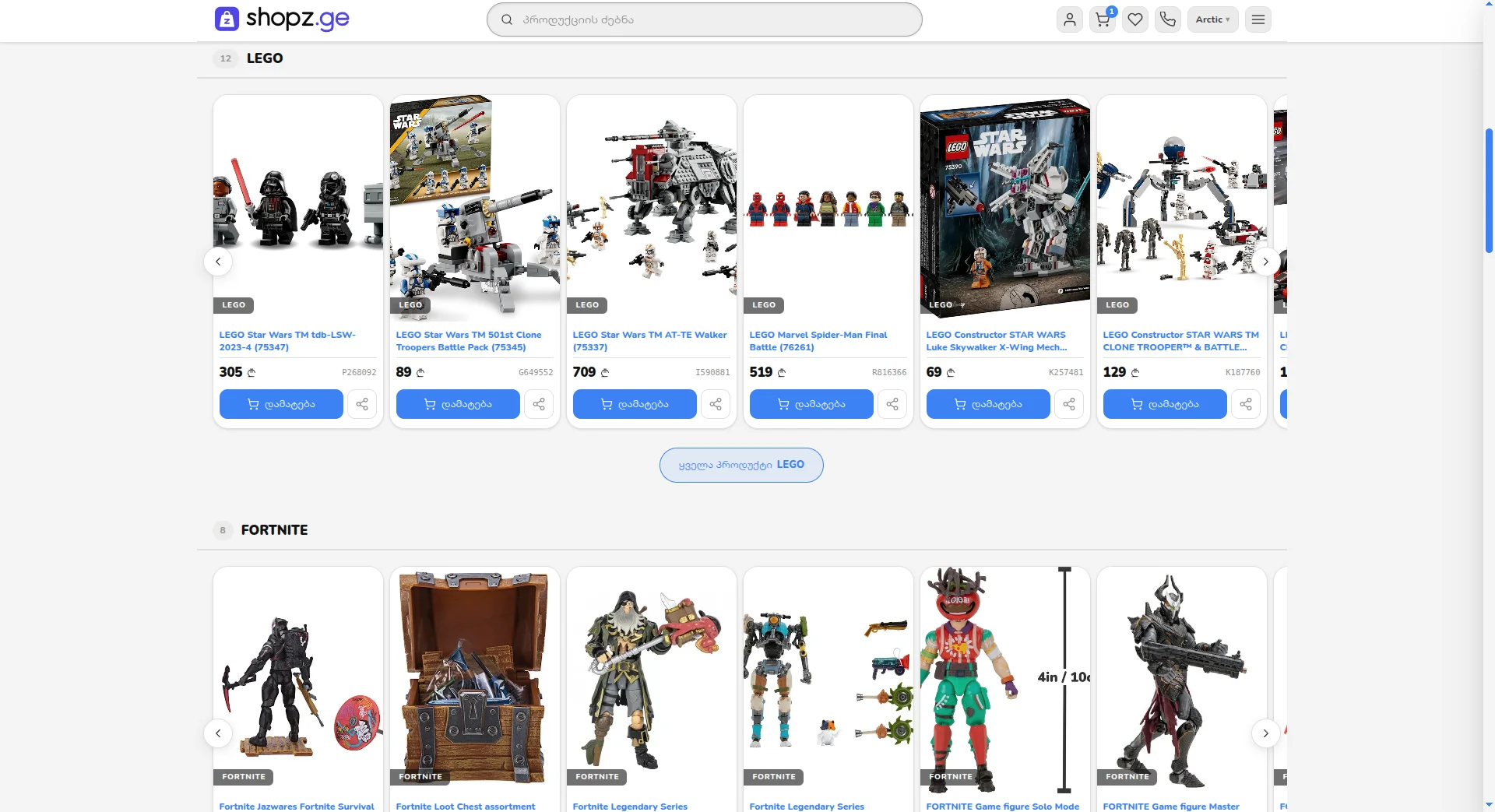This screenshot has height=812, width=1495.
Task: Add 501st Clone Troopers pack to cart
Action: 458,404
